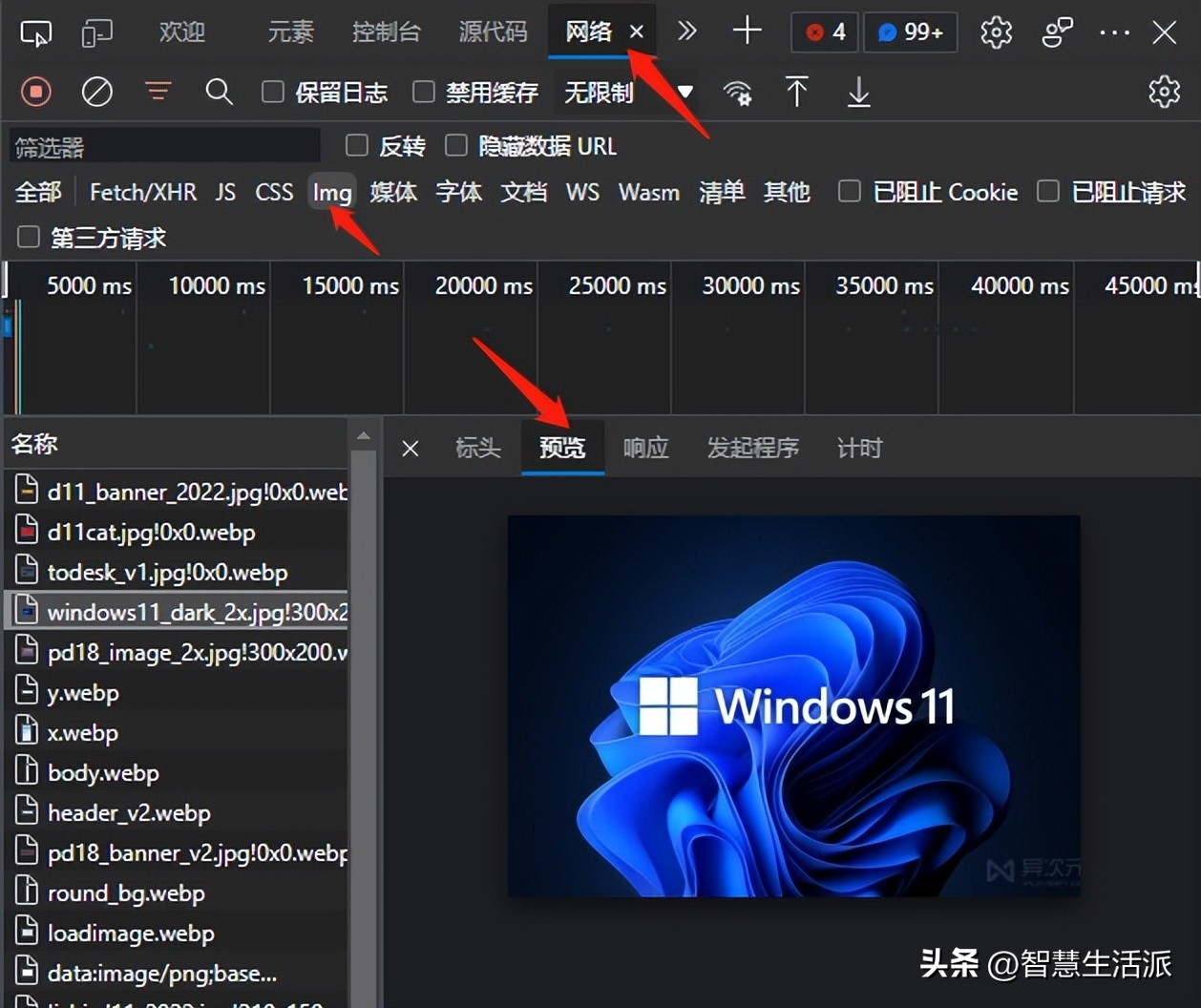Click the 筛选器 filter input field
This screenshot has width=1201, height=1008.
click(x=162, y=145)
